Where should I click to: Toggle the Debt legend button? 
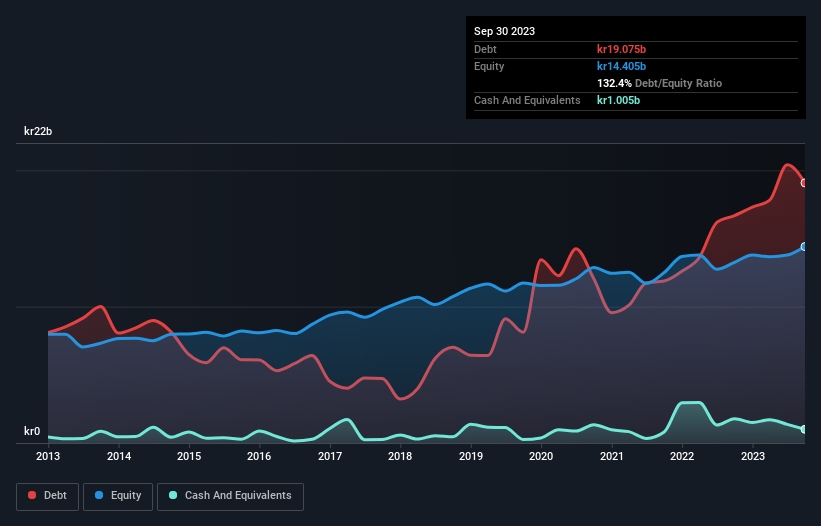coord(48,496)
